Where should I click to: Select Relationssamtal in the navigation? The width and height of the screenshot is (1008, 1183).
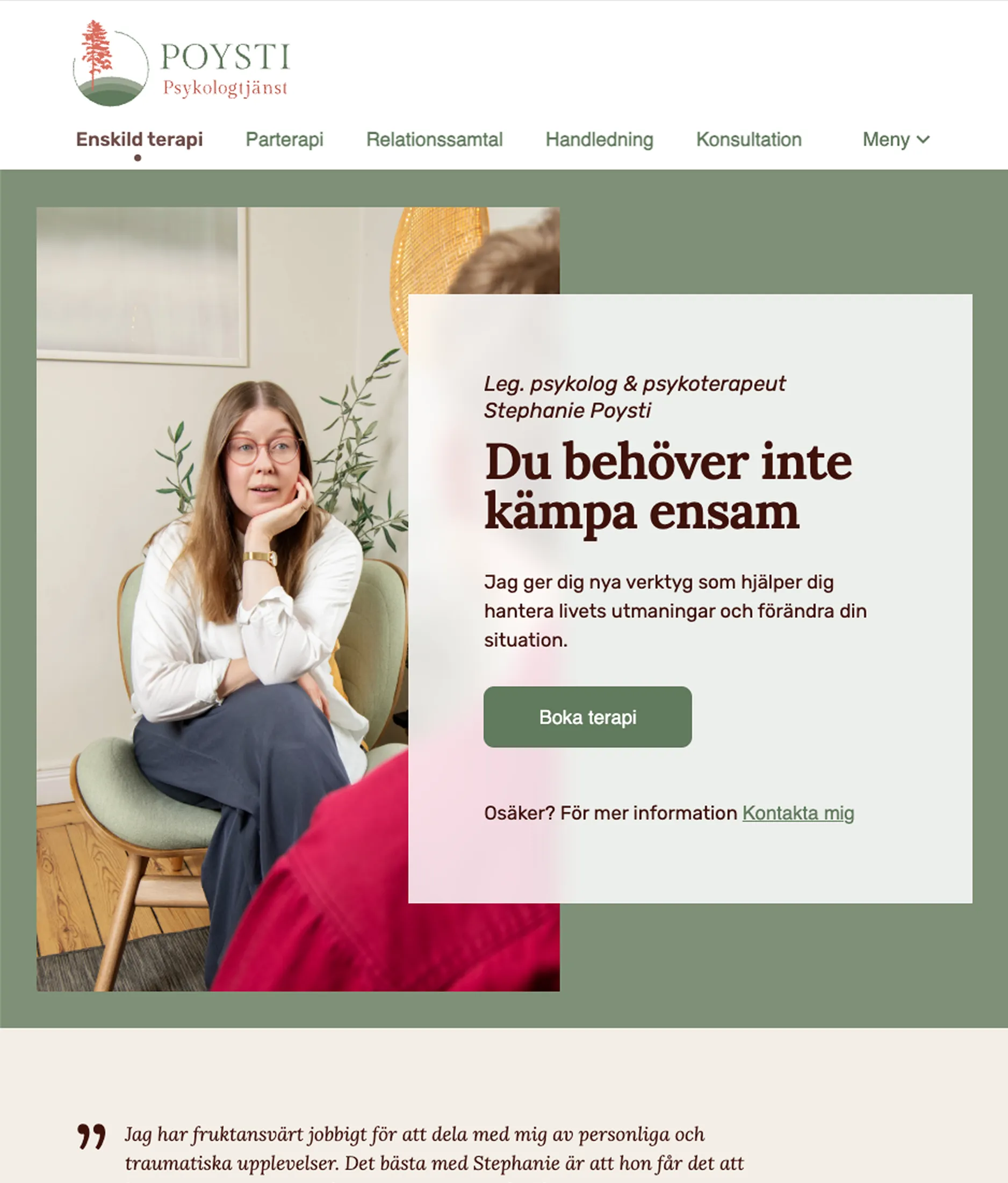coord(434,139)
